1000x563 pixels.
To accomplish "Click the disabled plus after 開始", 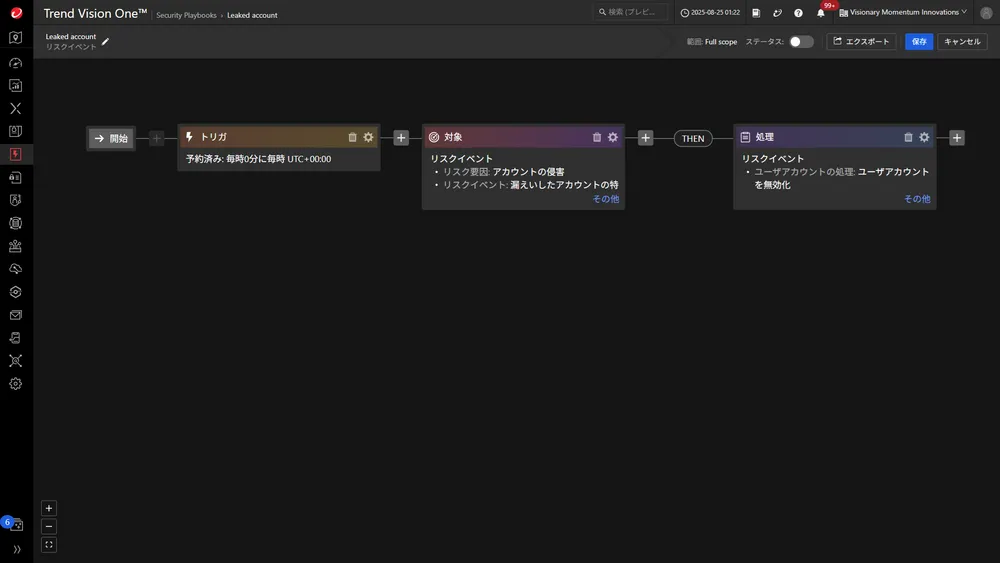I will [157, 138].
